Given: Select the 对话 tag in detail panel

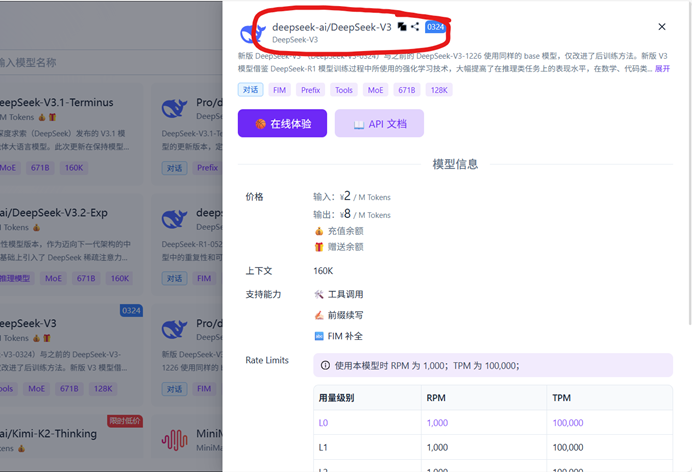Looking at the screenshot, I should [x=250, y=90].
